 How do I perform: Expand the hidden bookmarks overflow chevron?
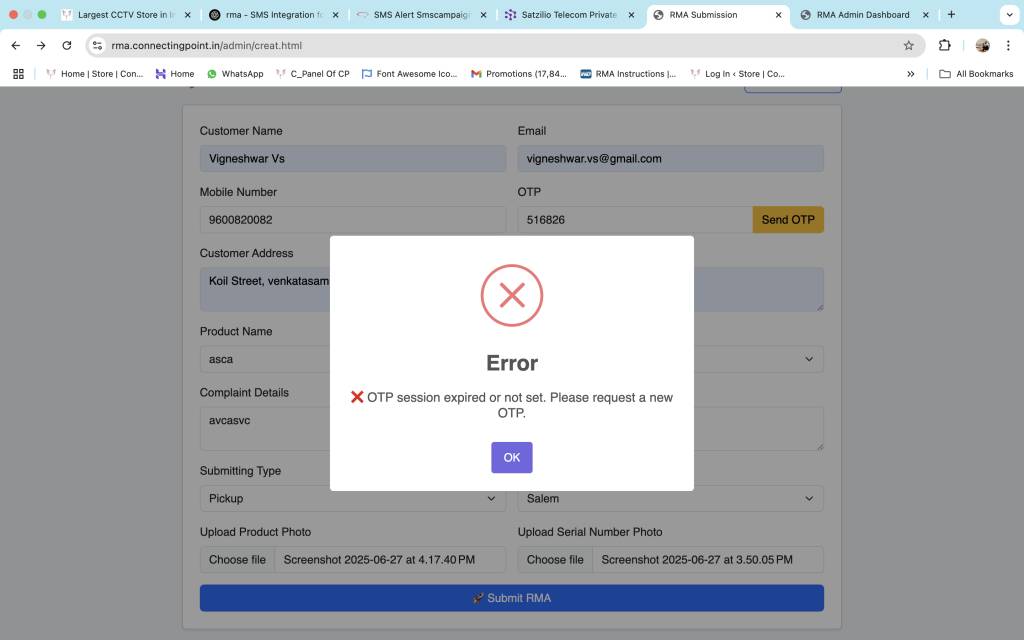910,74
